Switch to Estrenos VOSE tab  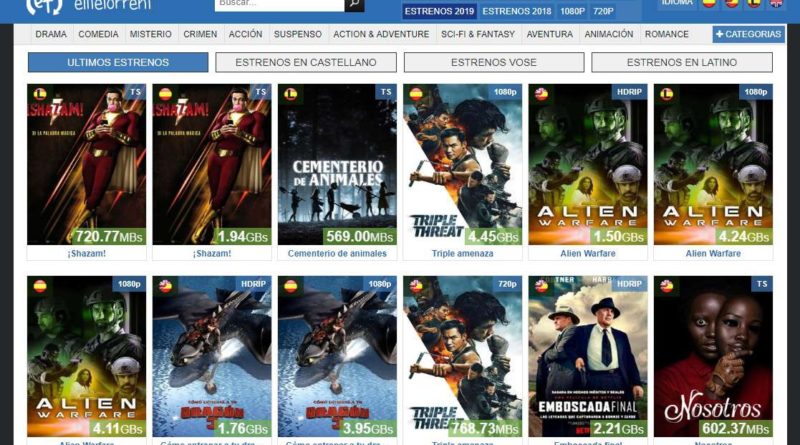[494, 62]
